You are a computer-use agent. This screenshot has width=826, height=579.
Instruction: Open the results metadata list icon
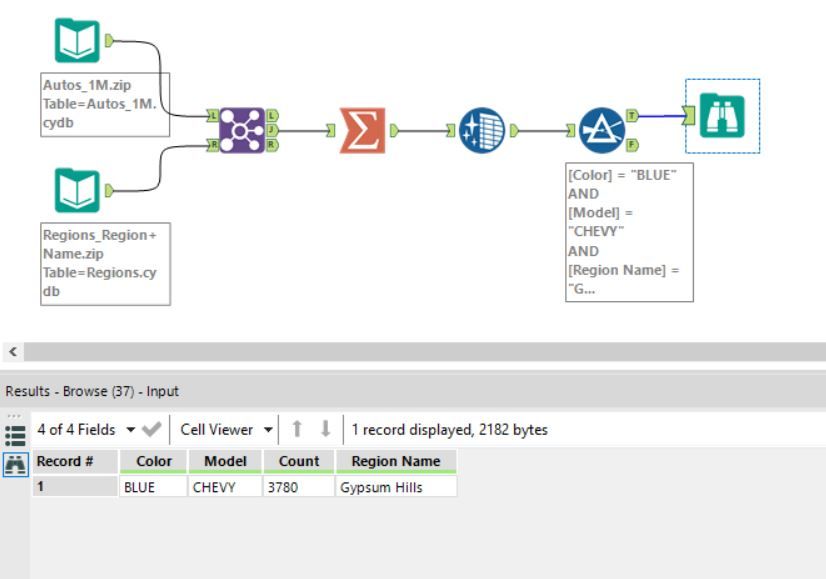point(15,436)
